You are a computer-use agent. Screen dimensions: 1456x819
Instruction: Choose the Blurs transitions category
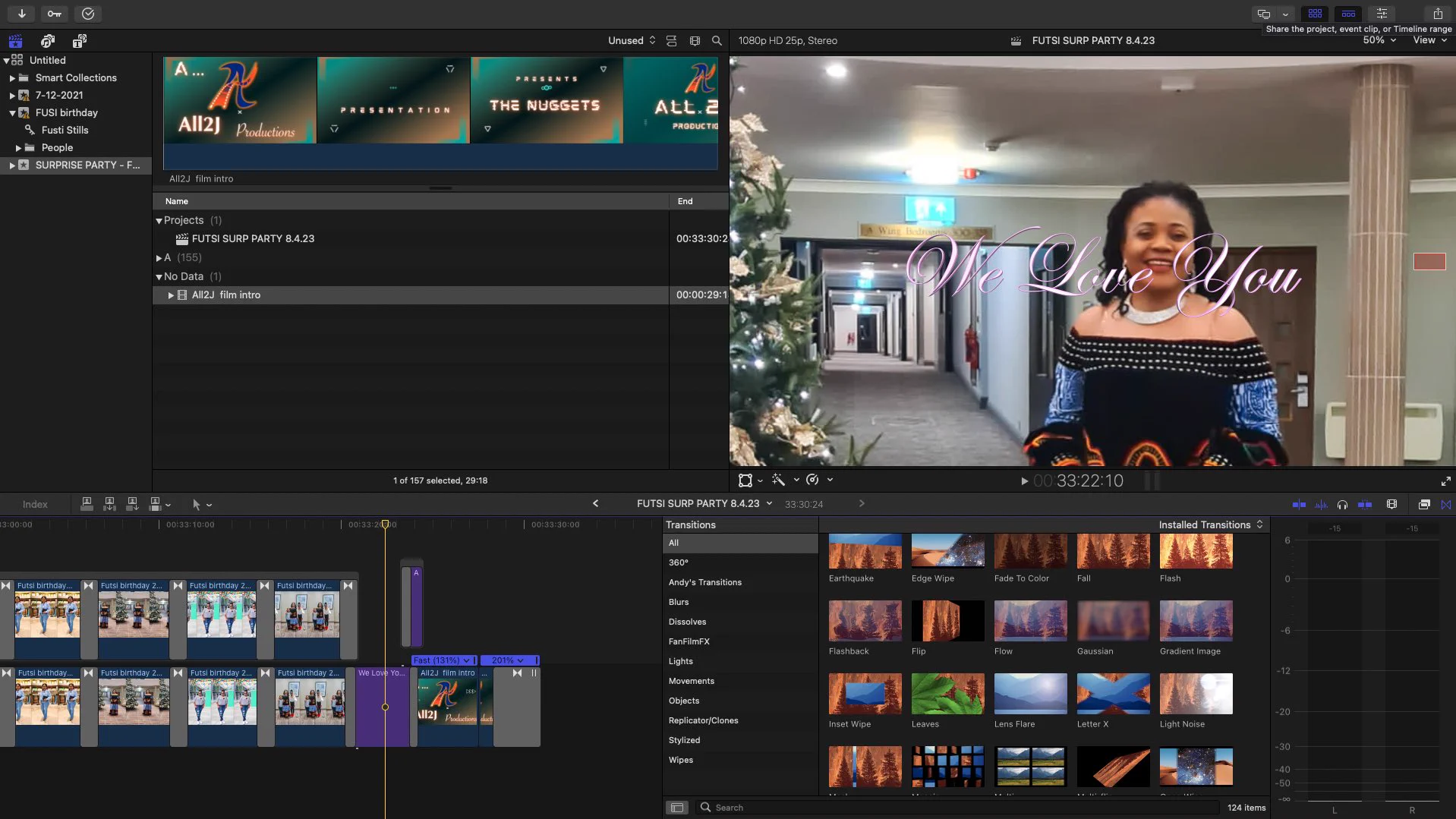coord(678,602)
